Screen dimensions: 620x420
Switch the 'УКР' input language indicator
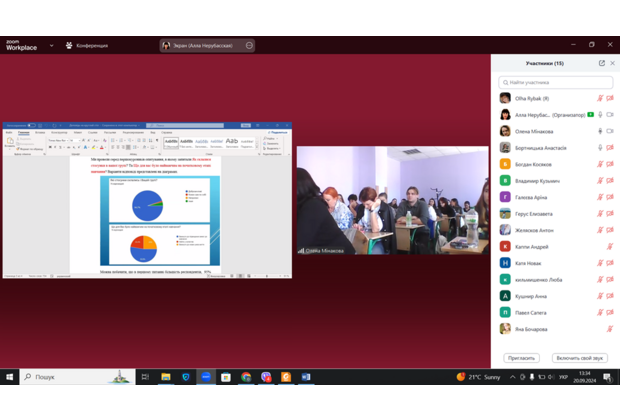[563, 377]
